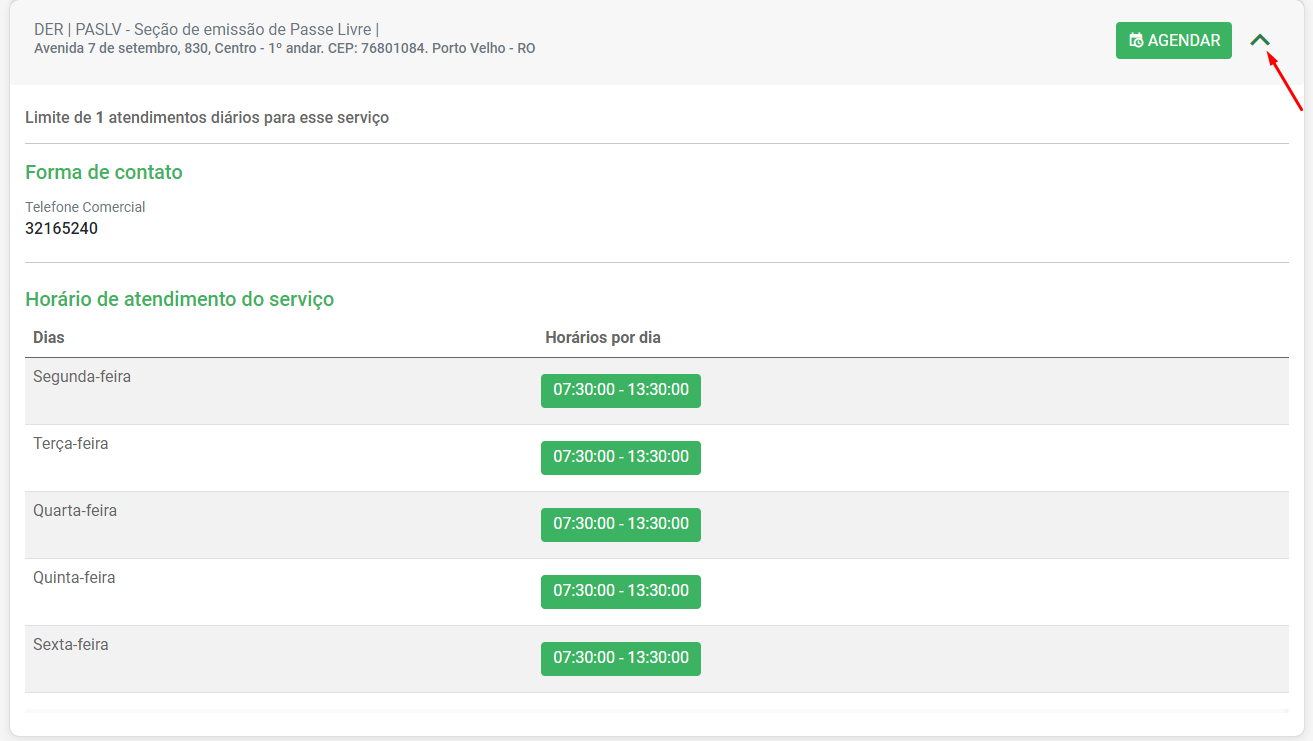Screen dimensions: 1313x741
Task: Click the Quarta-feira row label
Action: click(75, 511)
